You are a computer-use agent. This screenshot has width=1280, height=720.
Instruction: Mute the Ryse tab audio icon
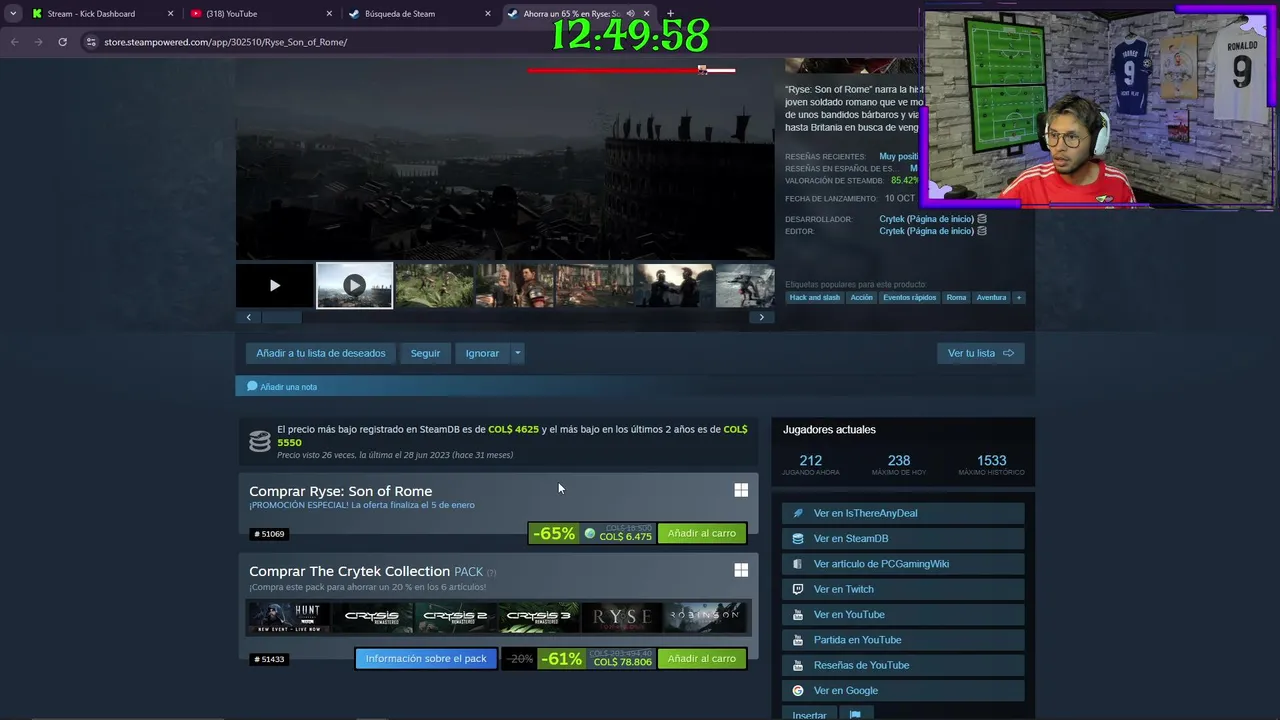coord(630,14)
